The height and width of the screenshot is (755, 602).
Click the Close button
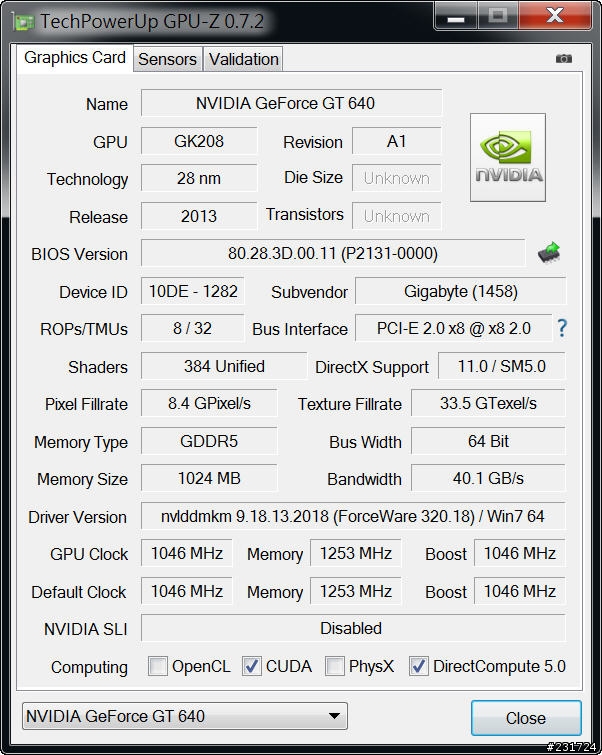coord(526,718)
